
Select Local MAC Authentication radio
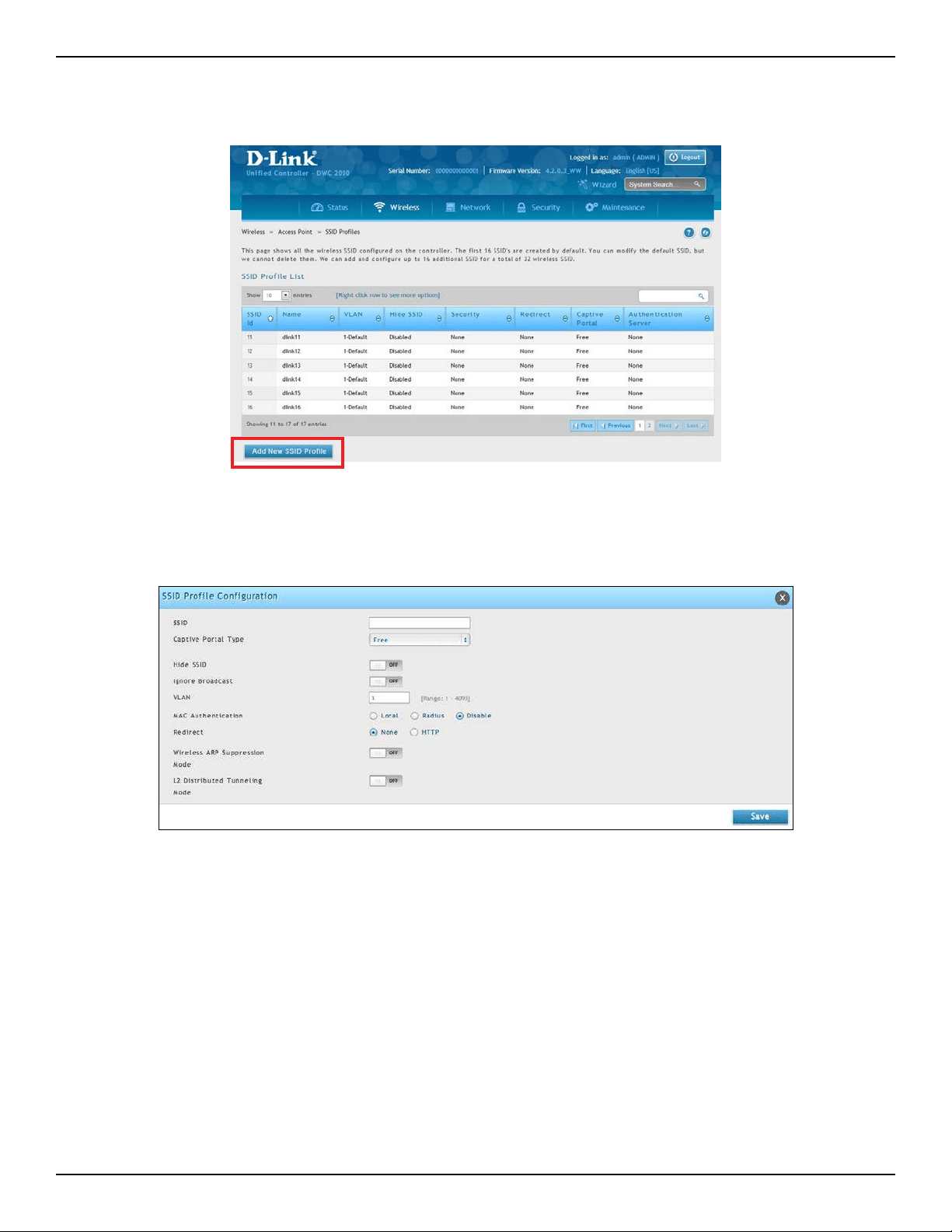[374, 716]
